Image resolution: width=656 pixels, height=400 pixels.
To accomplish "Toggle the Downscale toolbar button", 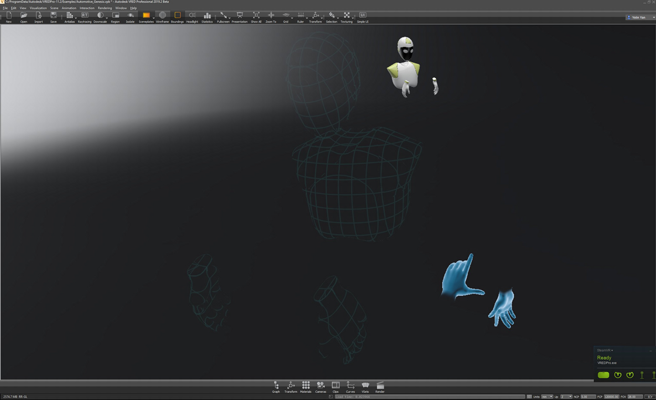I will click(x=100, y=17).
